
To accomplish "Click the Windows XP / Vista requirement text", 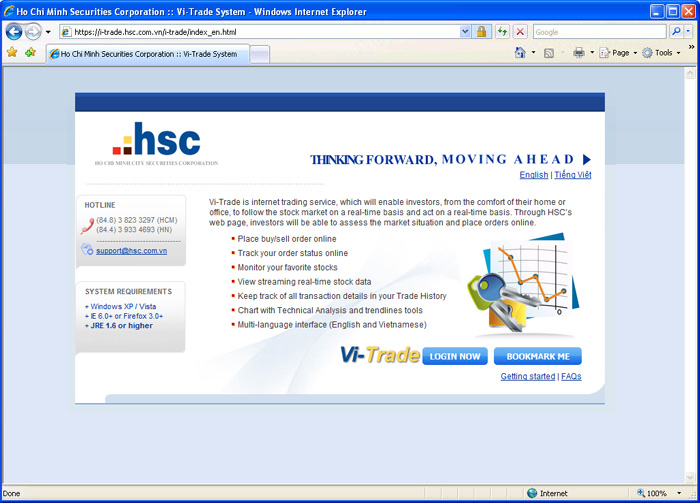I will click(x=121, y=307).
